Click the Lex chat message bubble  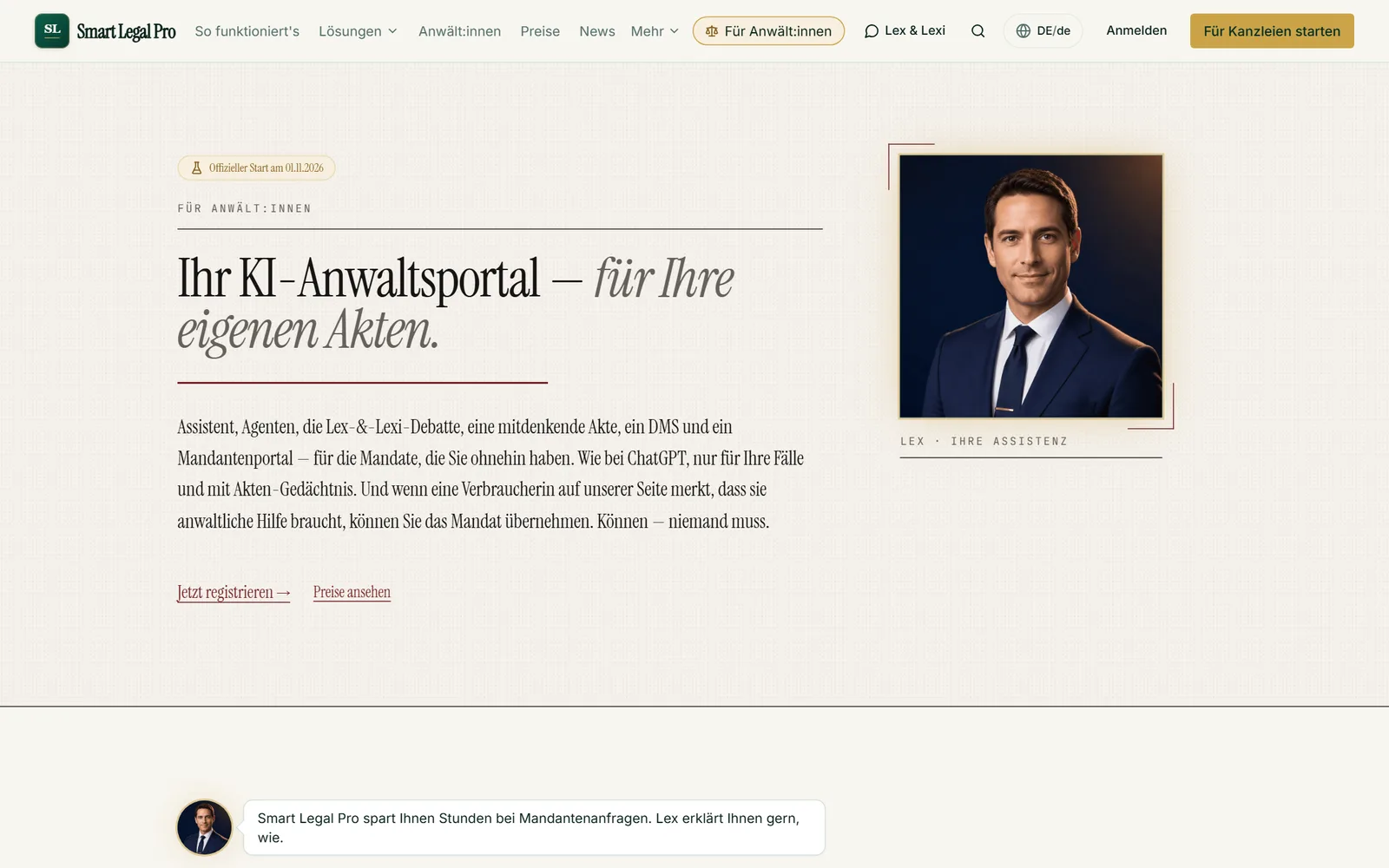534,827
